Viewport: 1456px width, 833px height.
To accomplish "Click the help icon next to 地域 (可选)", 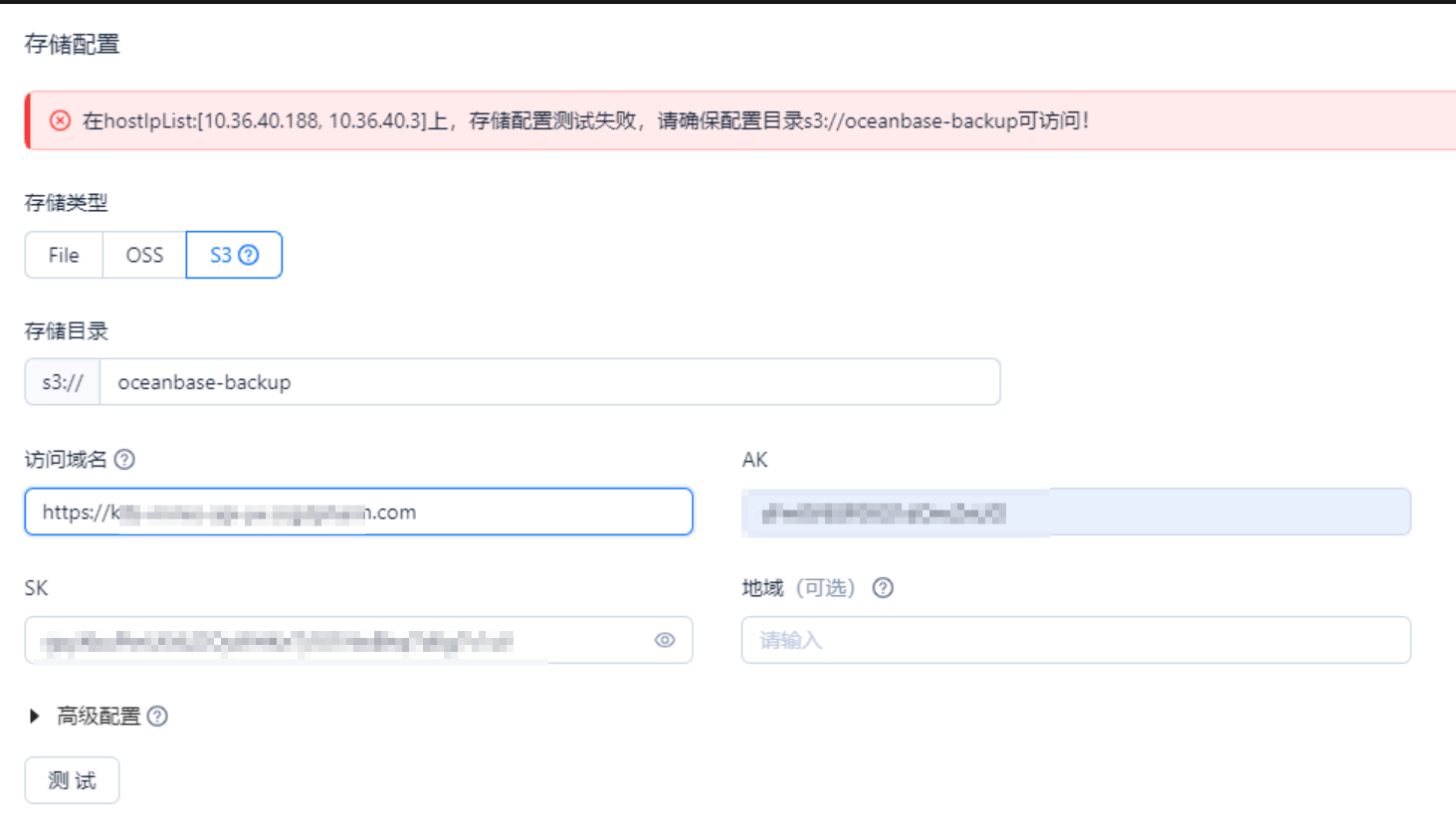I will coord(883,588).
